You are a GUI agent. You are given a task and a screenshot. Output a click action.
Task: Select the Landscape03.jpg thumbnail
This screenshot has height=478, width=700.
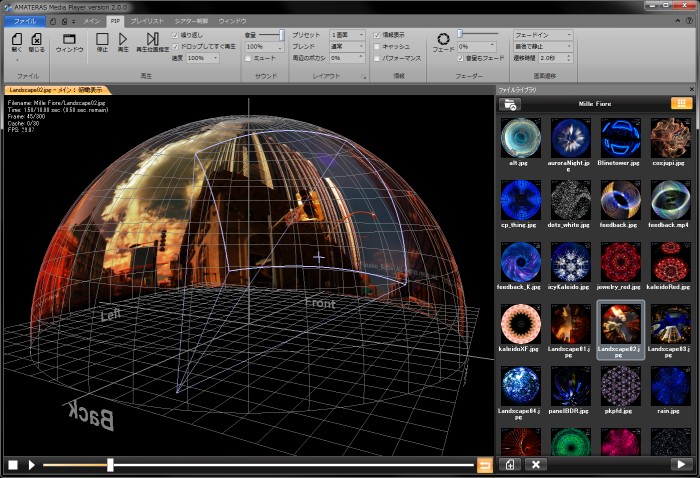pyautogui.click(x=671, y=324)
